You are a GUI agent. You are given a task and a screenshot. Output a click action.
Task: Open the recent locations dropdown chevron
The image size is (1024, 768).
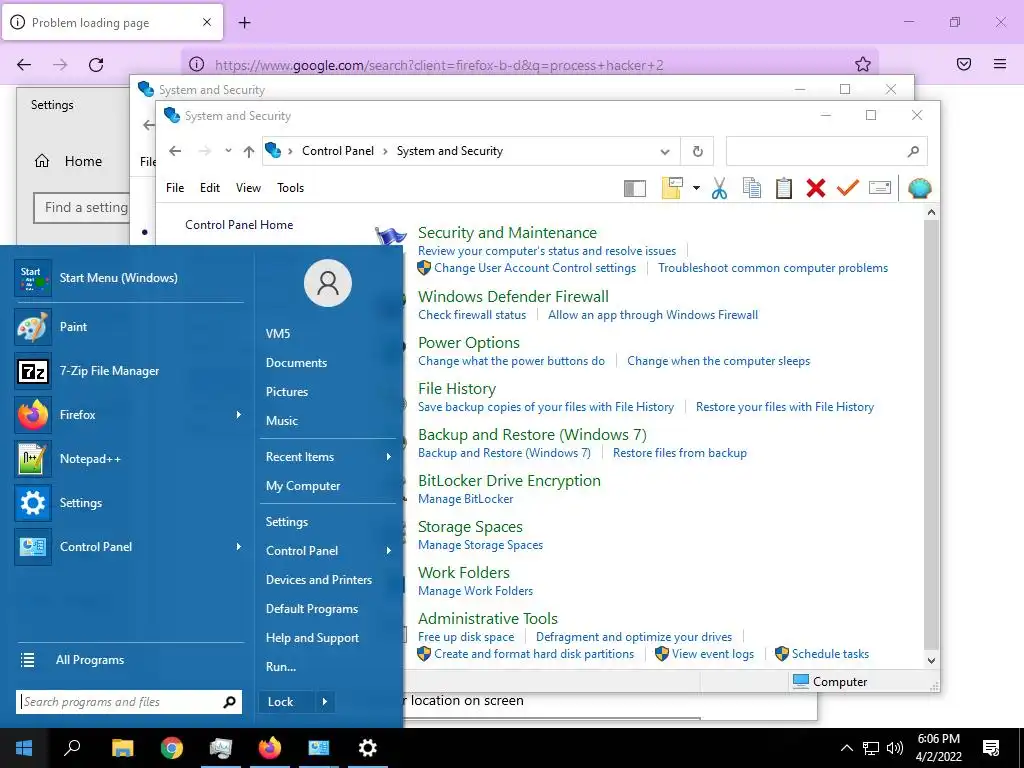228,151
